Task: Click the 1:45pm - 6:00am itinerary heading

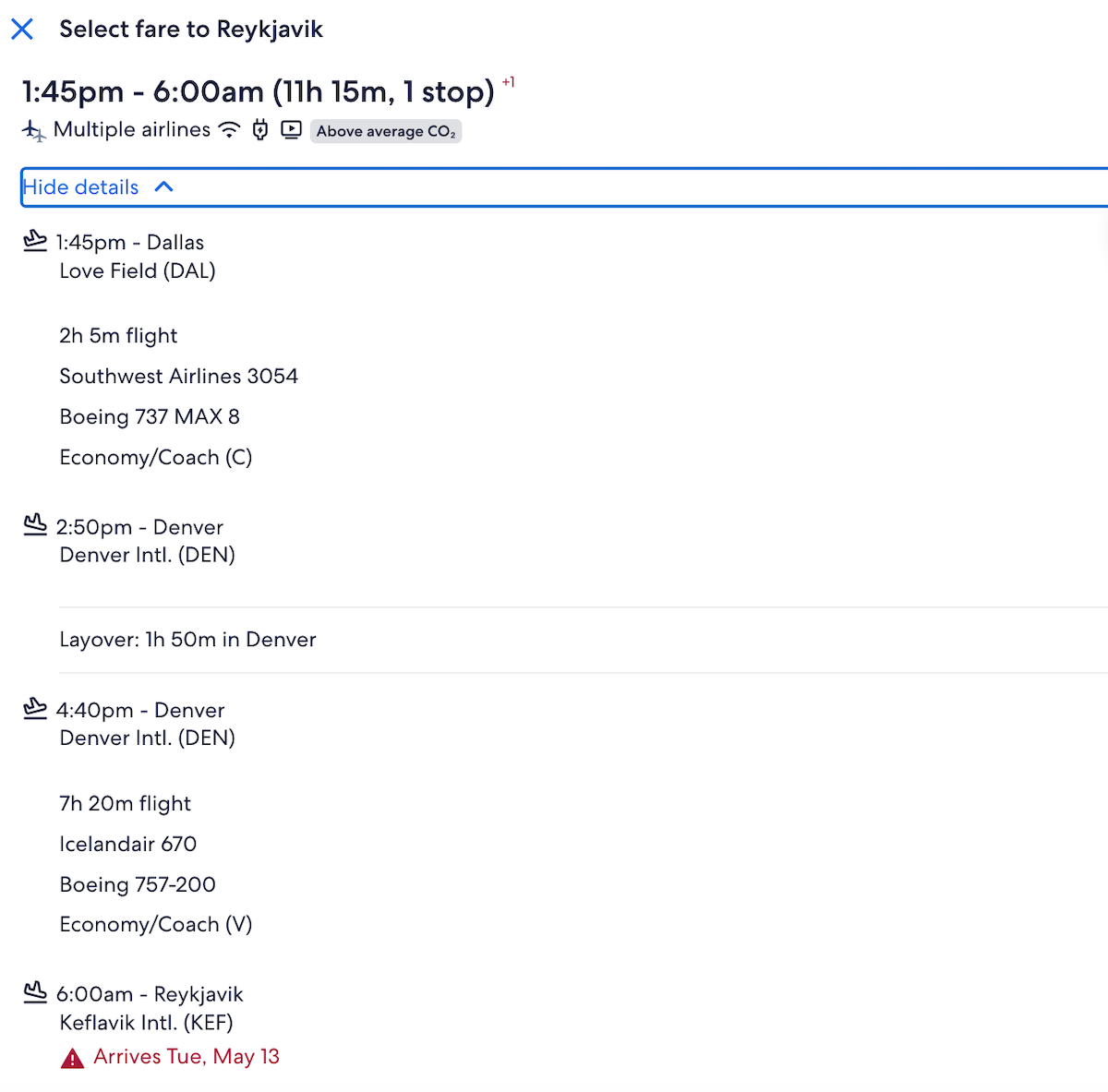Action: click(259, 92)
